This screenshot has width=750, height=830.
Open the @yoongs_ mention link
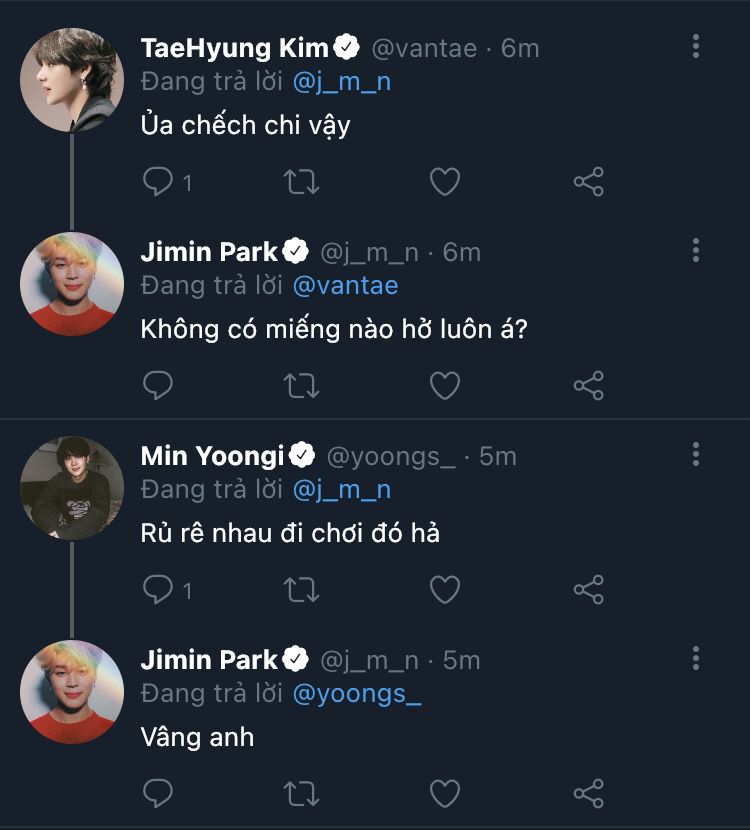pos(356,694)
